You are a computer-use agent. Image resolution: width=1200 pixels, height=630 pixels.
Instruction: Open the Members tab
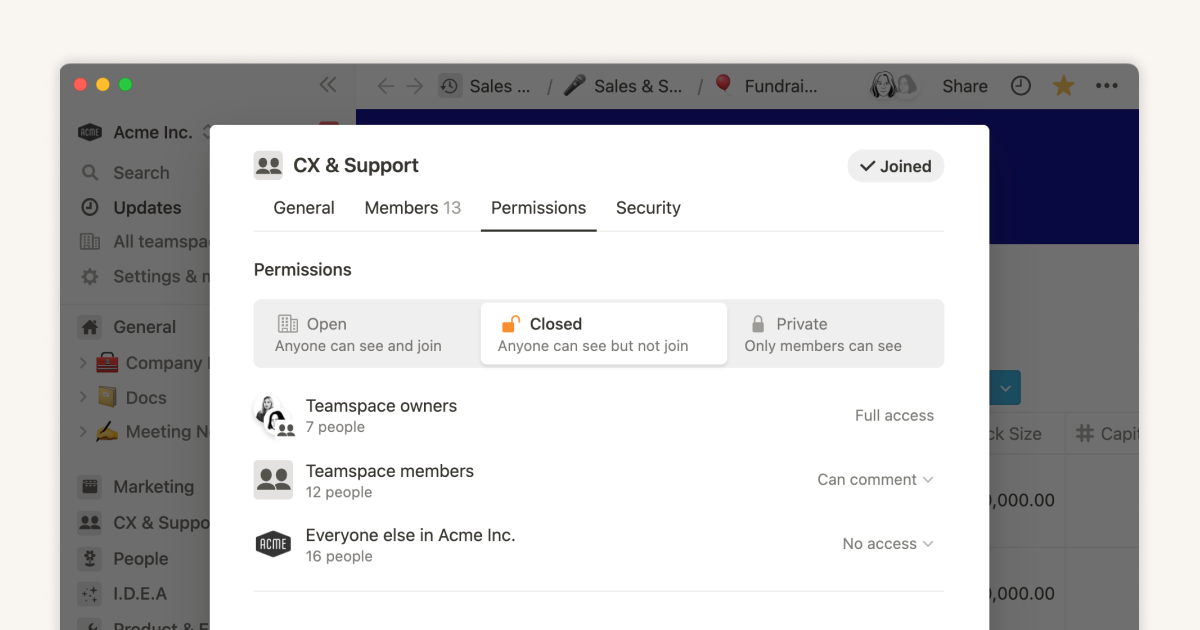coord(412,208)
